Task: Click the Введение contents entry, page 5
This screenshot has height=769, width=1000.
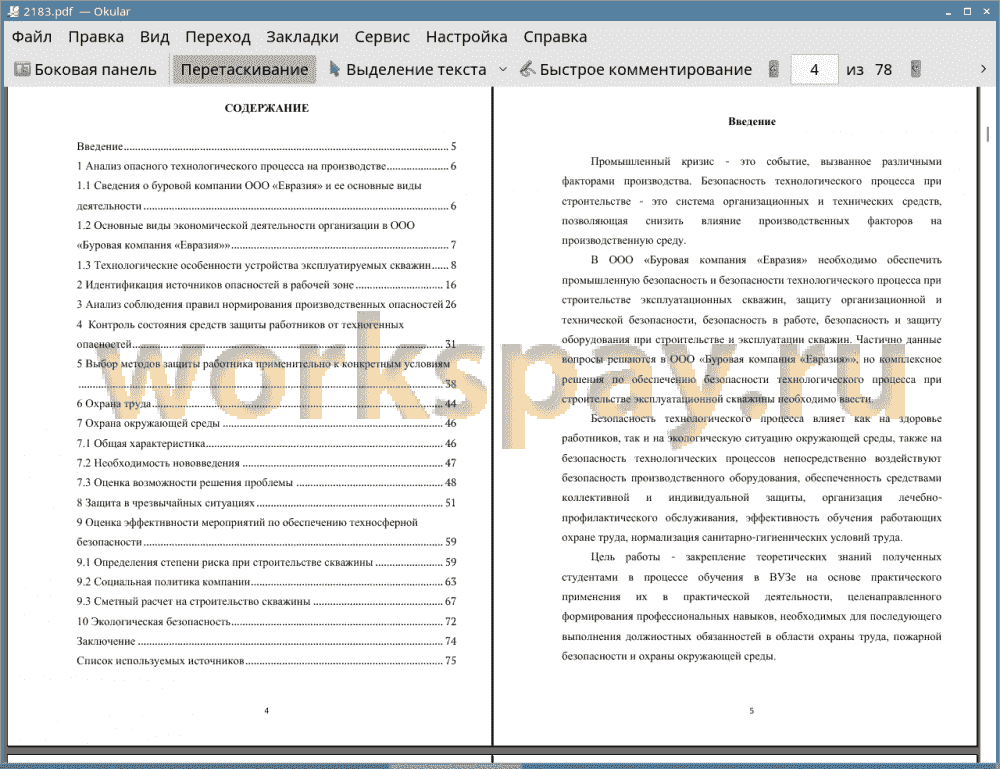Action: click(266, 147)
